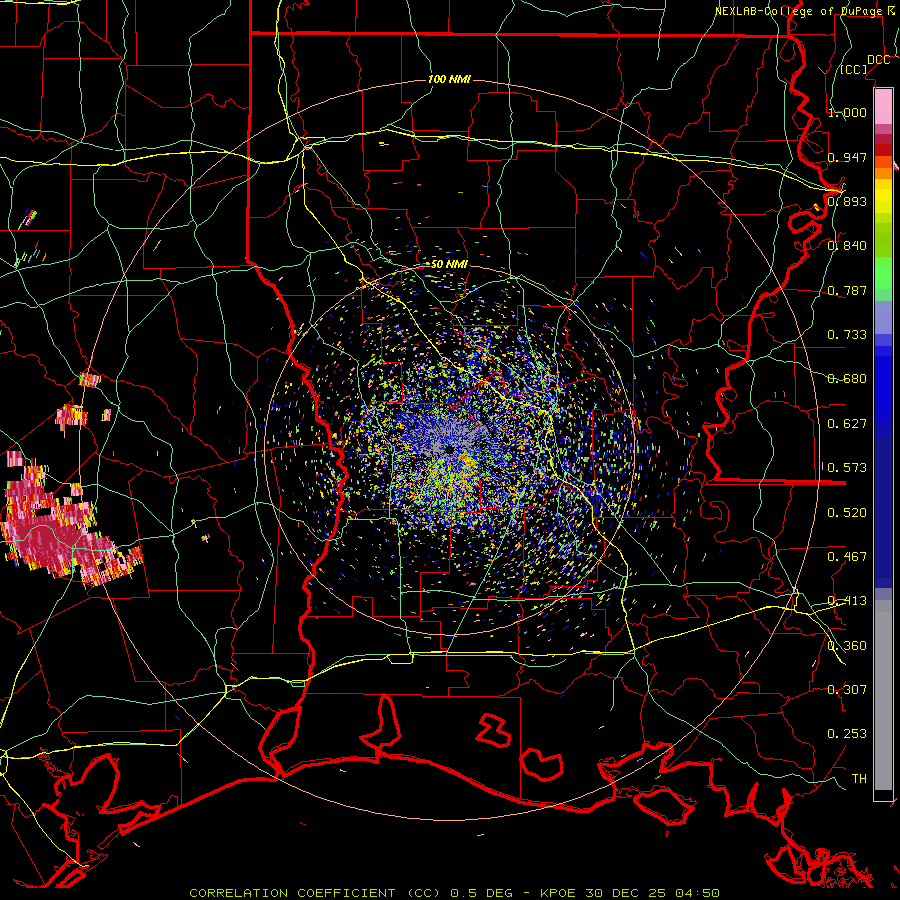Select the 0.520 value on the color scale
Viewport: 900px width, 900px height.
click(847, 512)
